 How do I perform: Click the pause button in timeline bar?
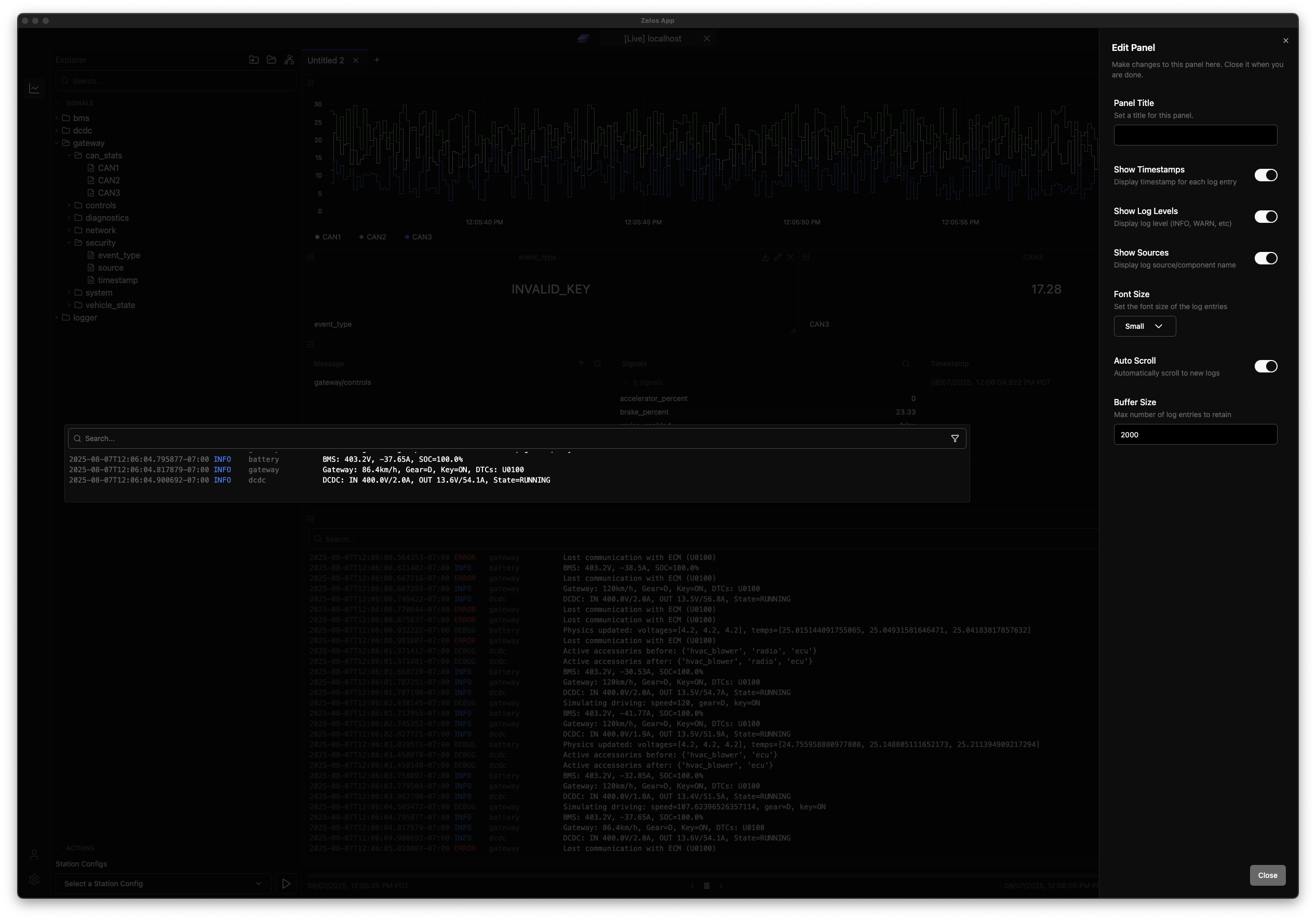pos(707,886)
